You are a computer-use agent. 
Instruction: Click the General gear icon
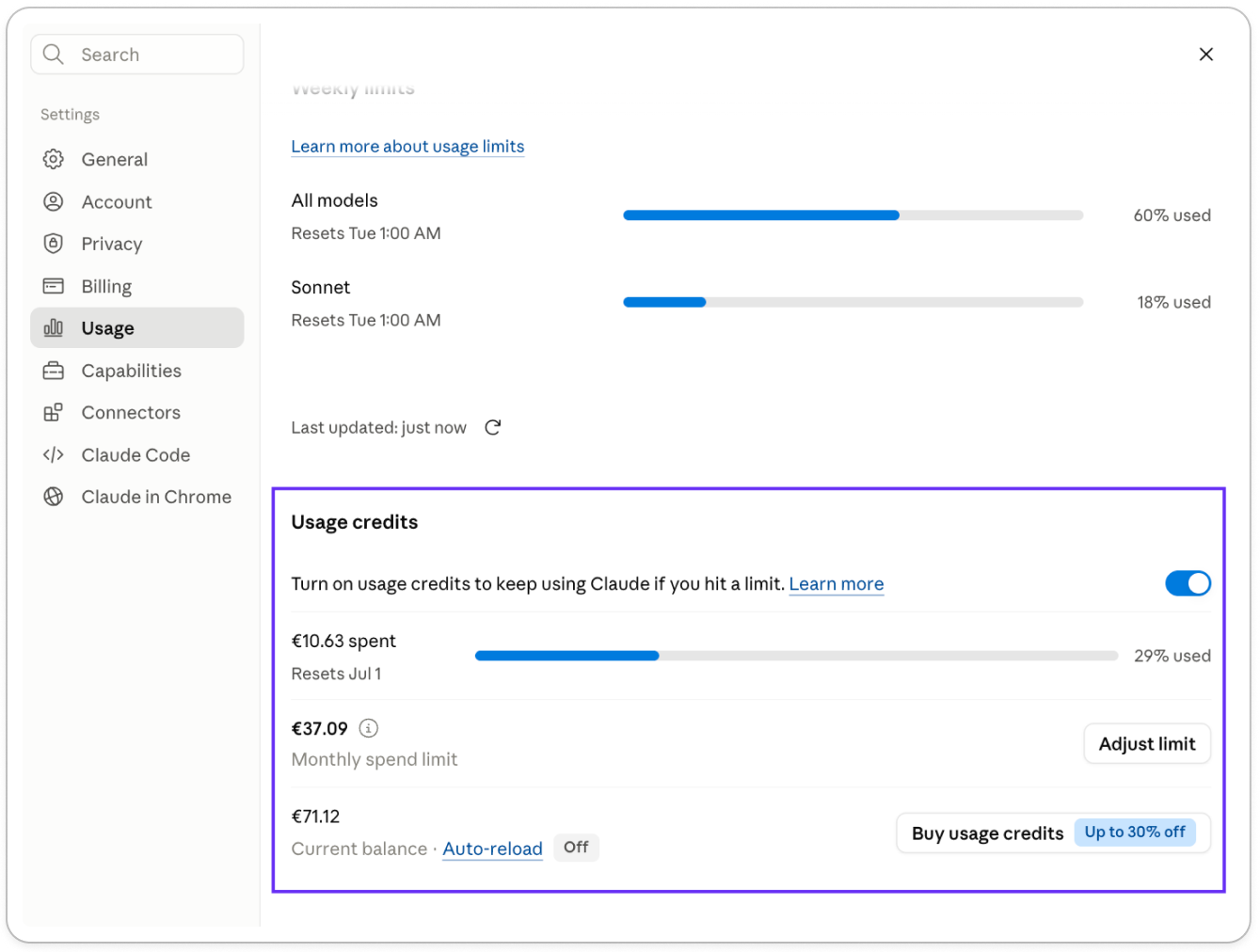coord(54,159)
